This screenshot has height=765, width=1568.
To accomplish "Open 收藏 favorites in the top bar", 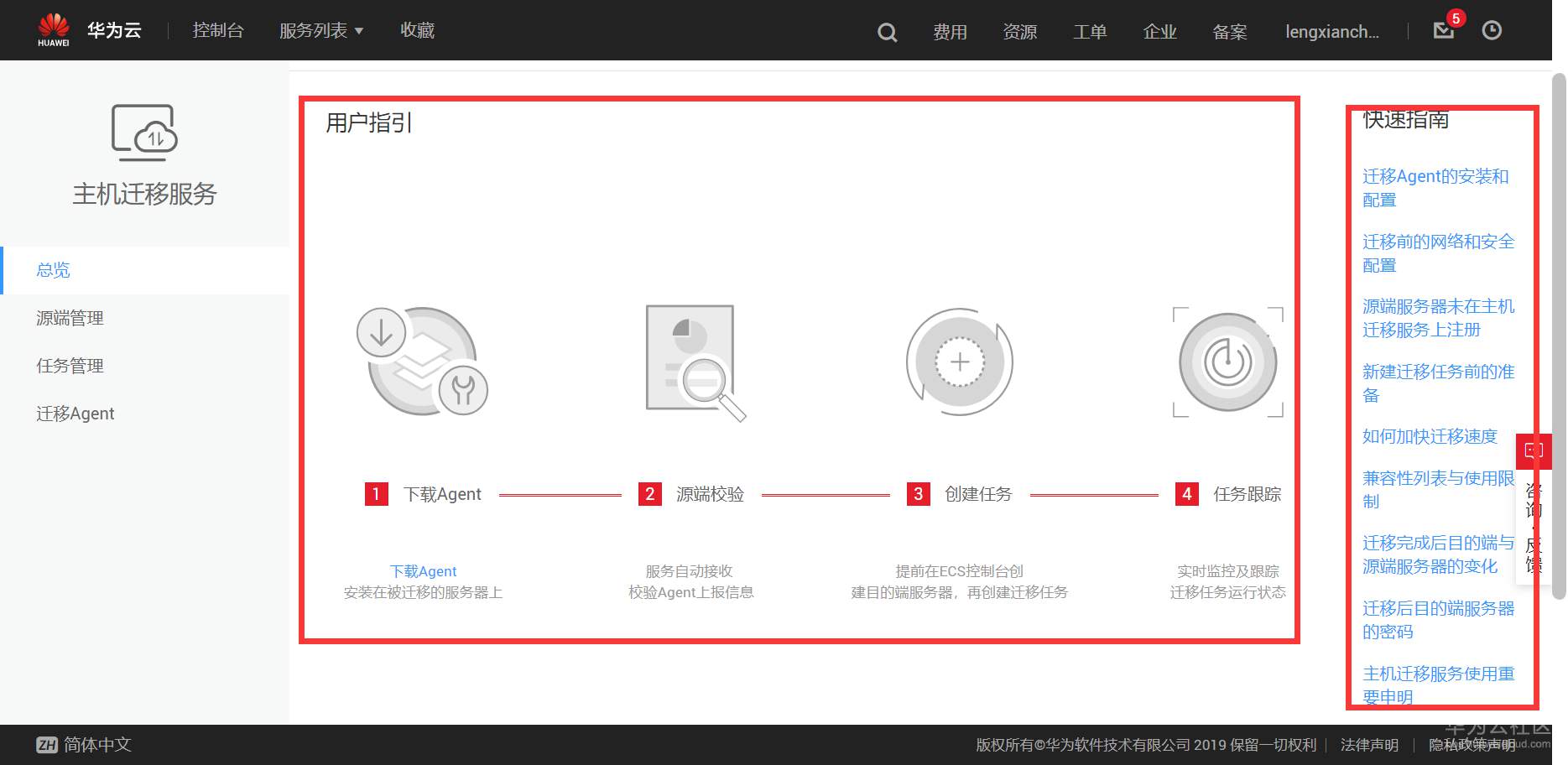I will click(x=417, y=31).
